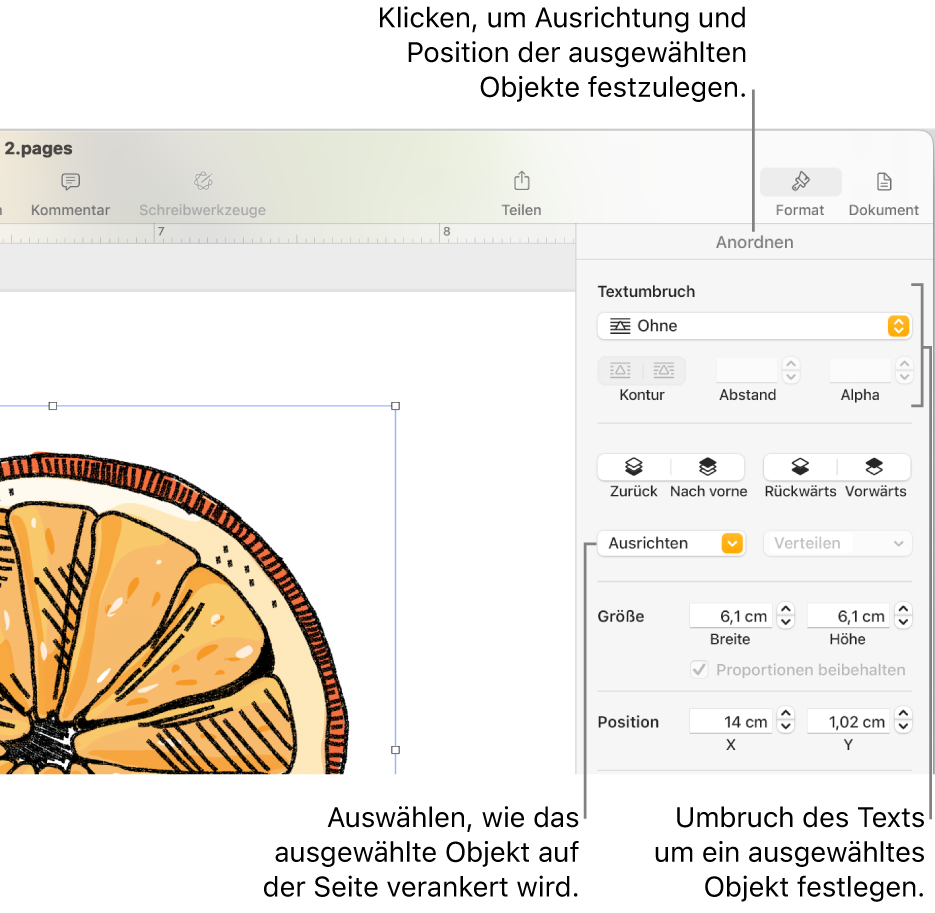The image size is (935, 913).
Task: Send object all the way back (Zurück)
Action: (x=634, y=466)
